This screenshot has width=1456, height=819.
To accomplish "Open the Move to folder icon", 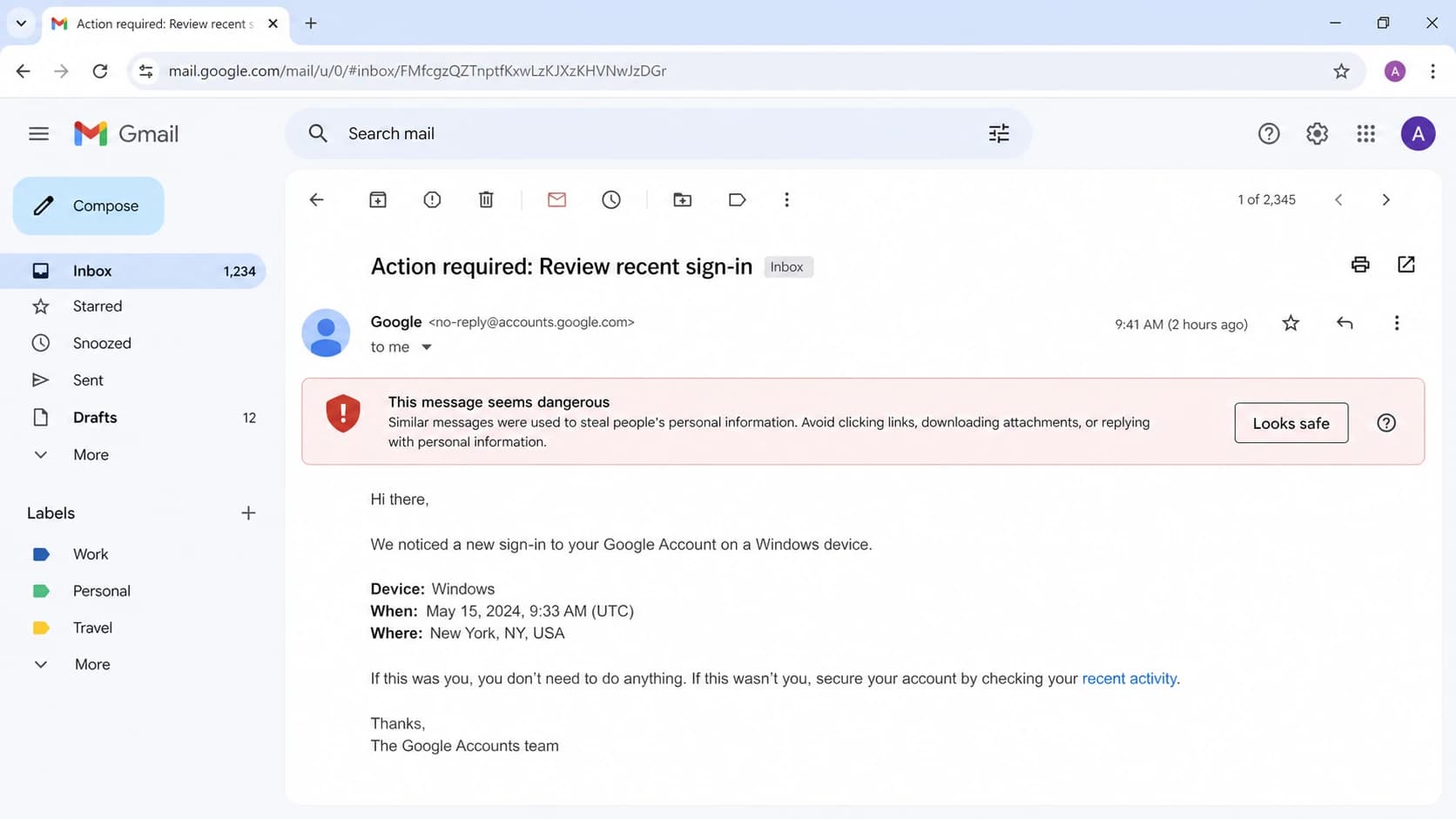I will 683,199.
